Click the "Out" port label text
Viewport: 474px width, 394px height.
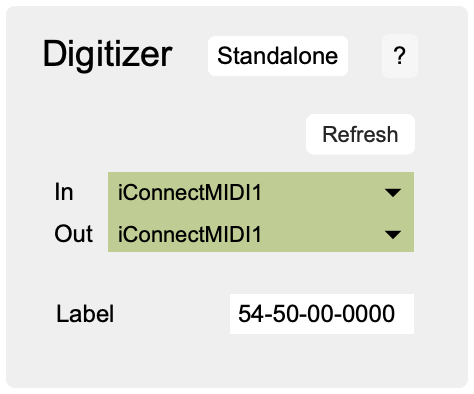tap(73, 234)
